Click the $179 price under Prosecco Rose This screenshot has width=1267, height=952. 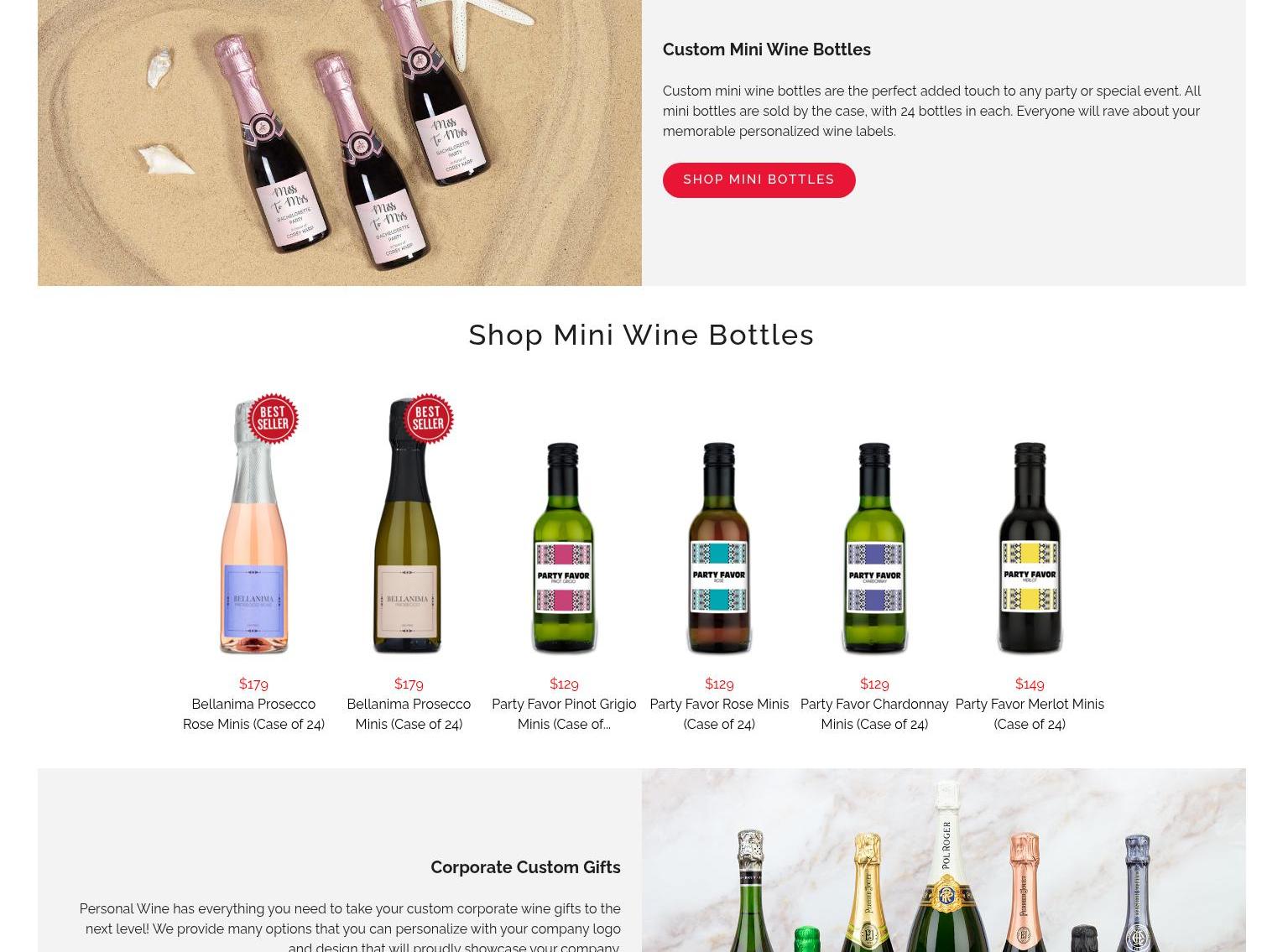click(253, 684)
